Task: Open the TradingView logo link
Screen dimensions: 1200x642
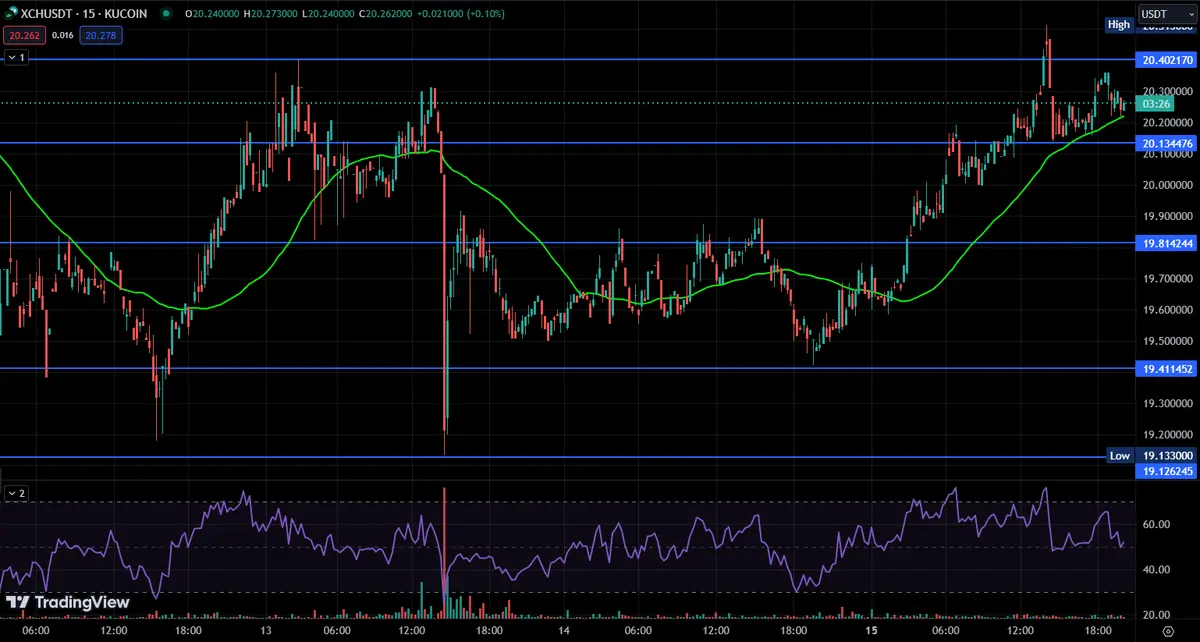Action: 68,603
